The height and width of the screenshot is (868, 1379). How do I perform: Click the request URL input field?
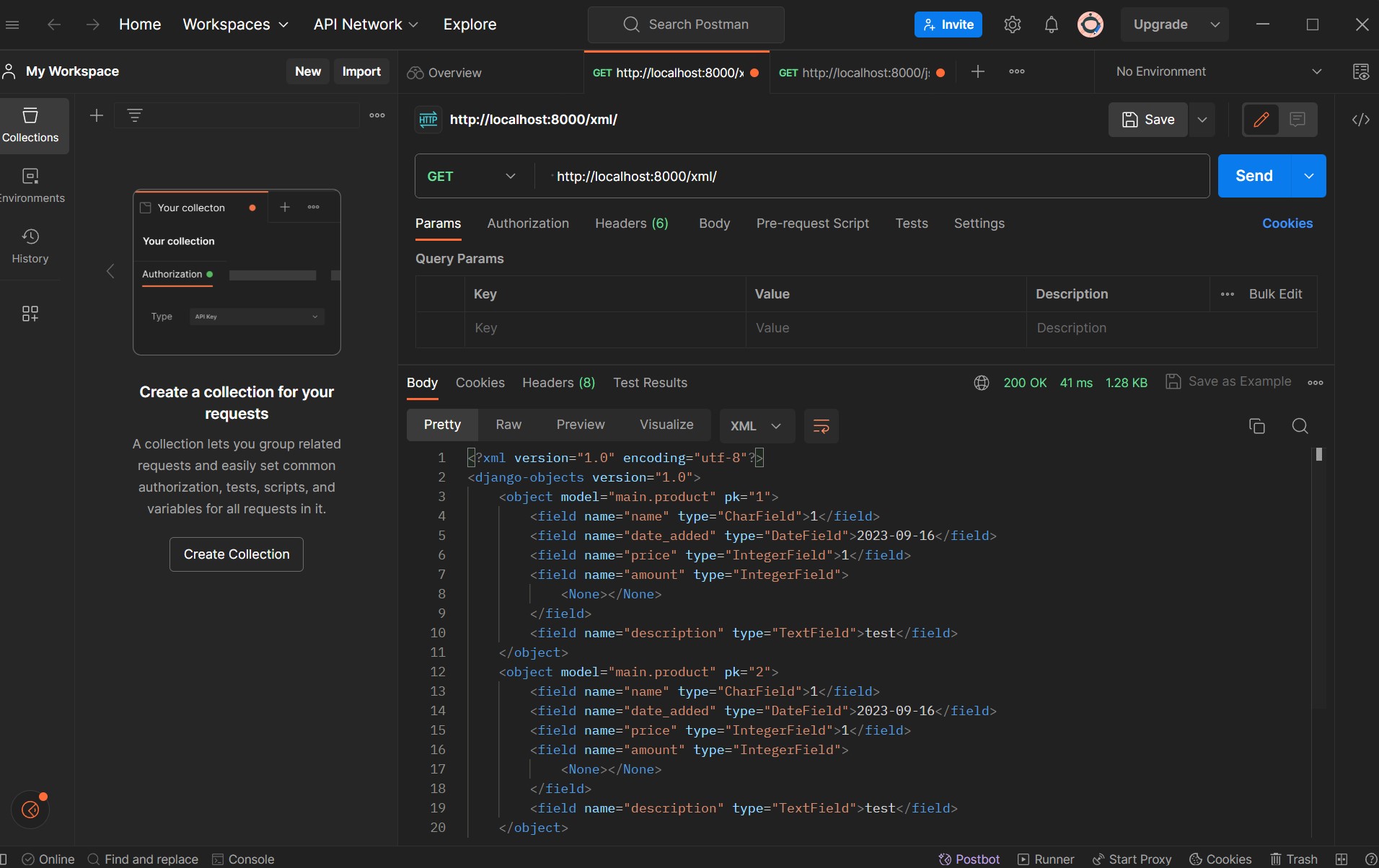point(873,176)
